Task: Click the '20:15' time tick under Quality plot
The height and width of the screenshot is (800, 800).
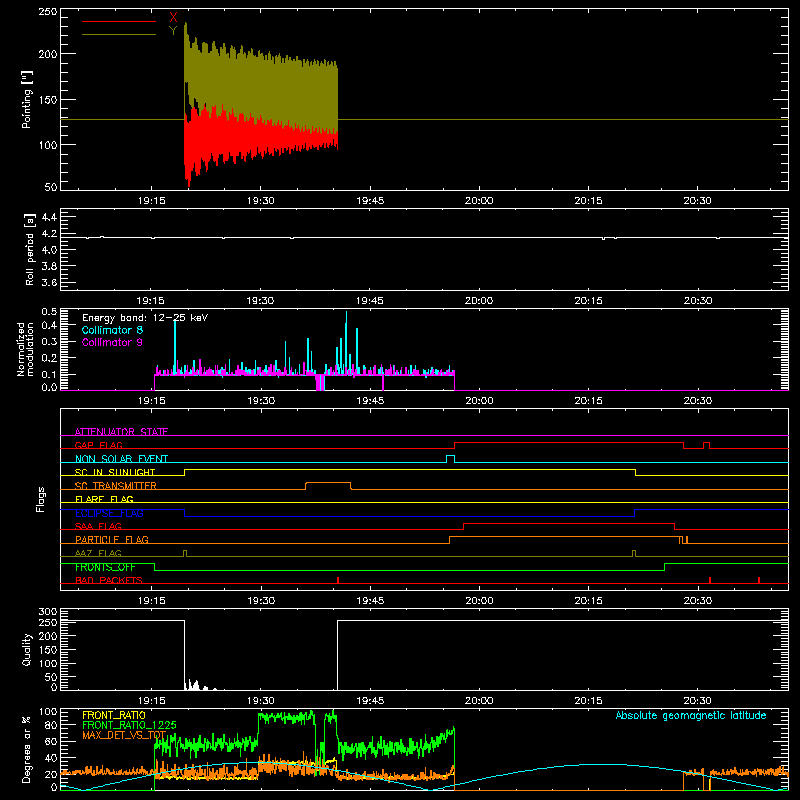Action: tap(588, 701)
